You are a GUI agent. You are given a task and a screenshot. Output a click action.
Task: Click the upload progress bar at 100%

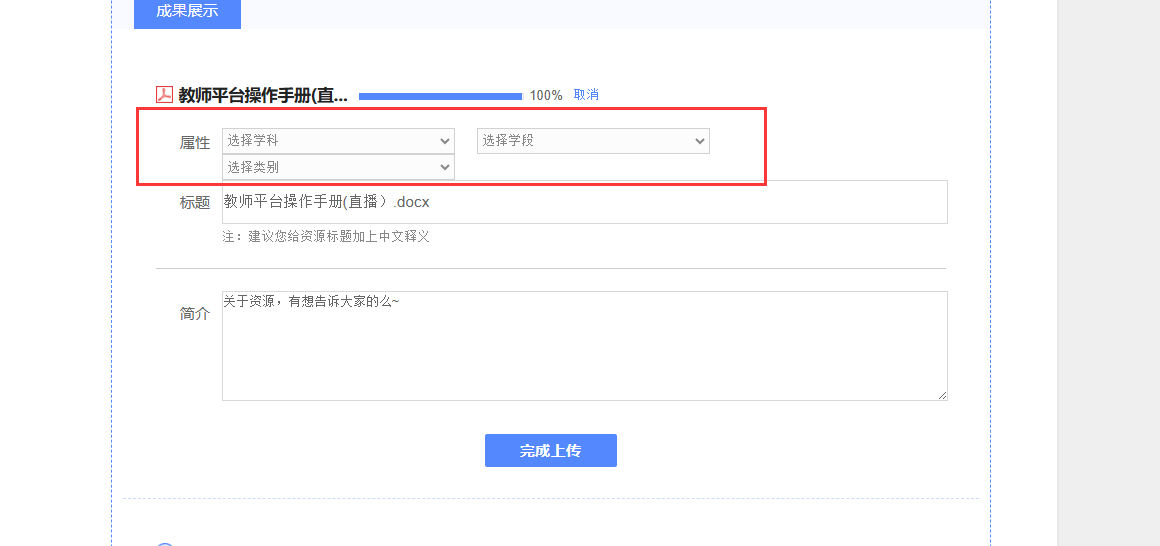[441, 96]
